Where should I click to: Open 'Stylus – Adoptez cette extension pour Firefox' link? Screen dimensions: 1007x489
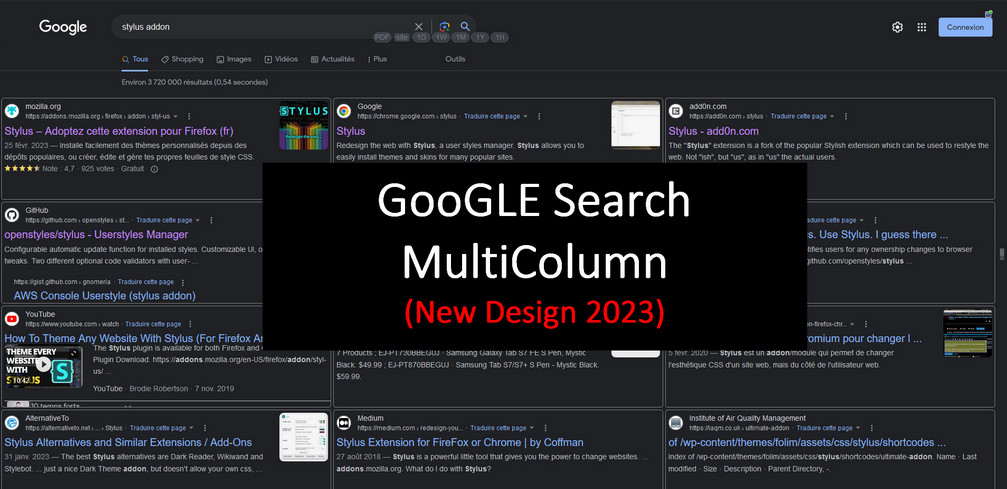[x=119, y=131]
